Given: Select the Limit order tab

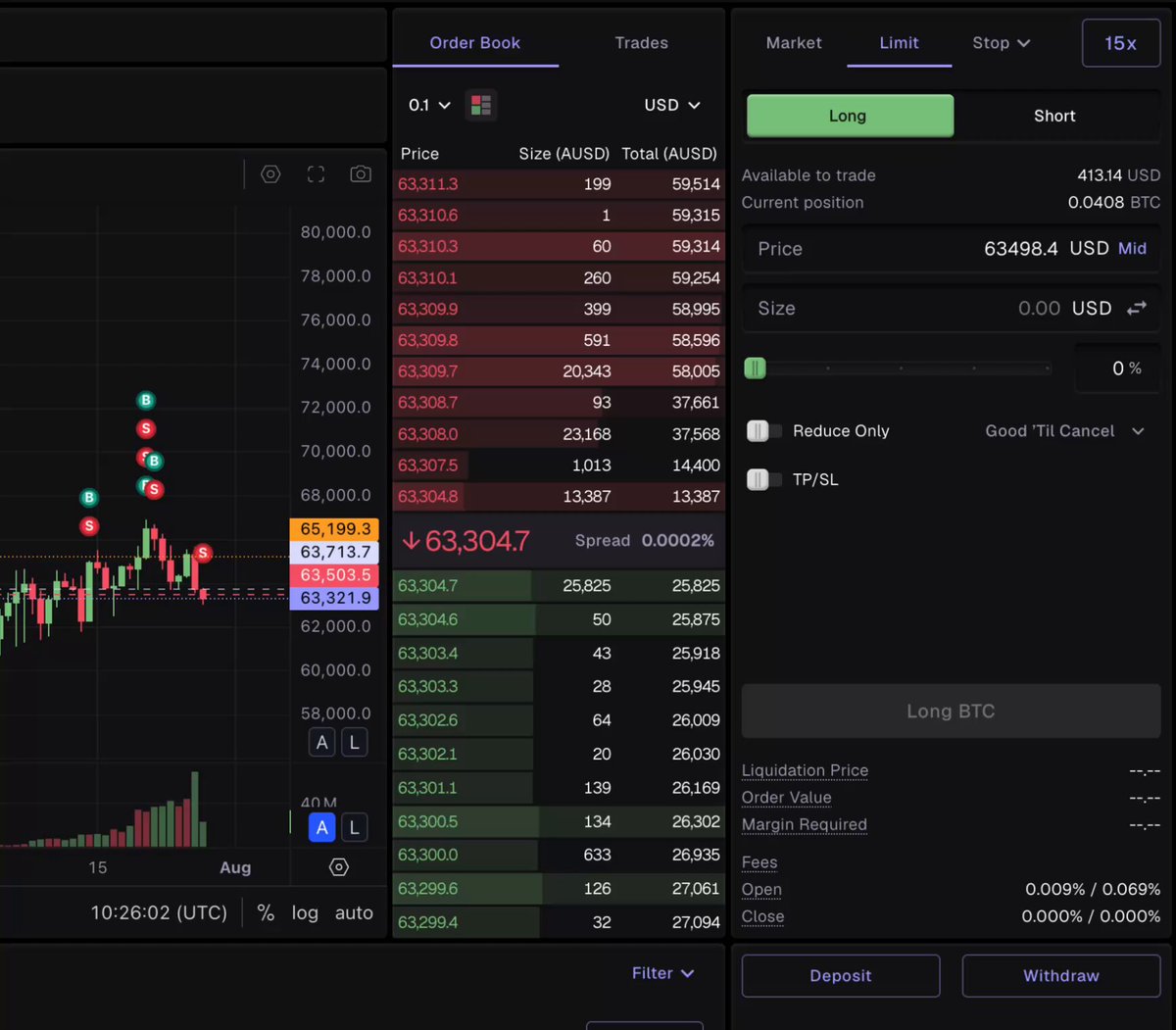Looking at the screenshot, I should pyautogui.click(x=899, y=43).
